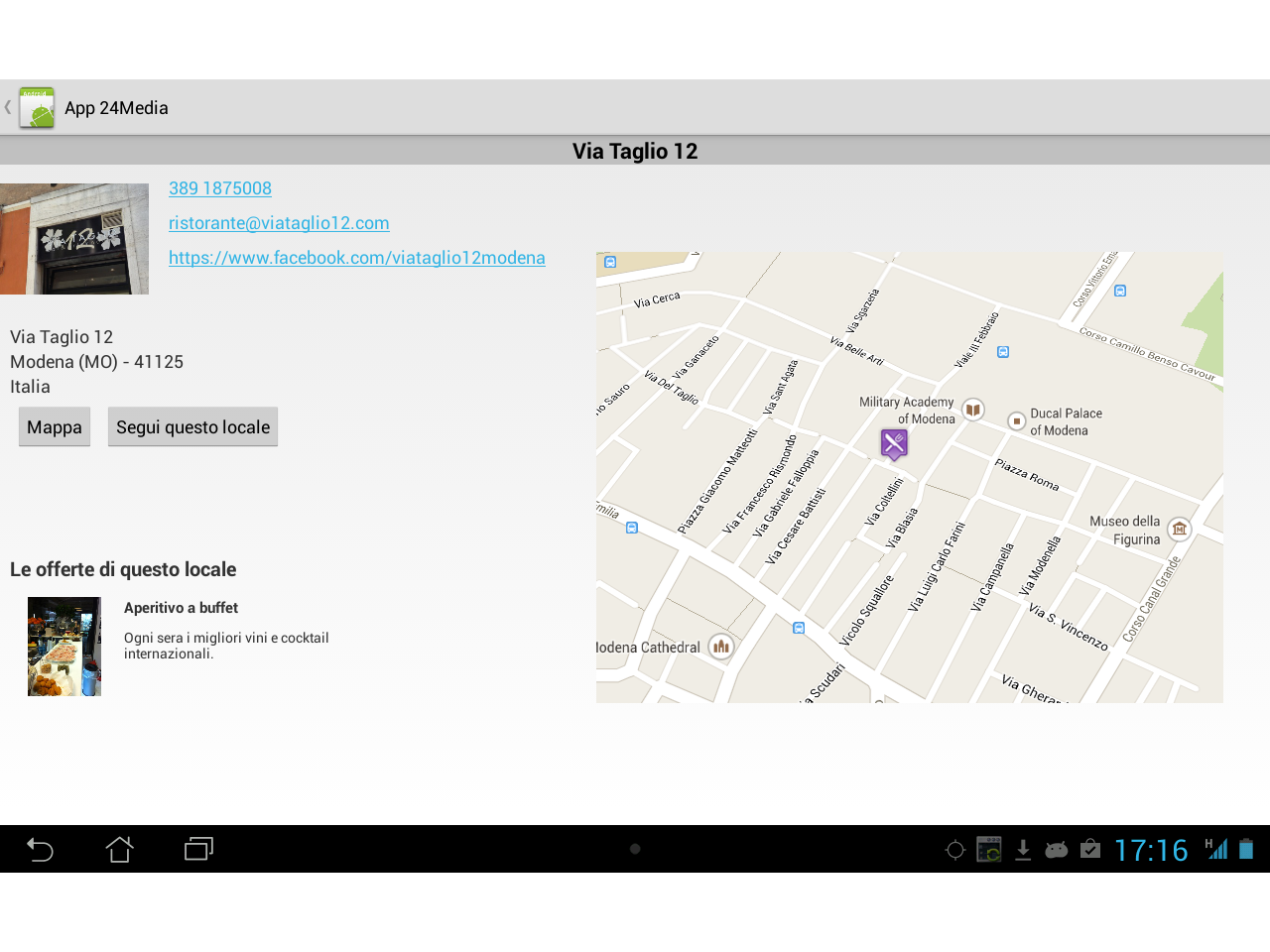
Task: Tap bus stop icon near Corso Vittorio Emanuele
Action: point(1120,291)
